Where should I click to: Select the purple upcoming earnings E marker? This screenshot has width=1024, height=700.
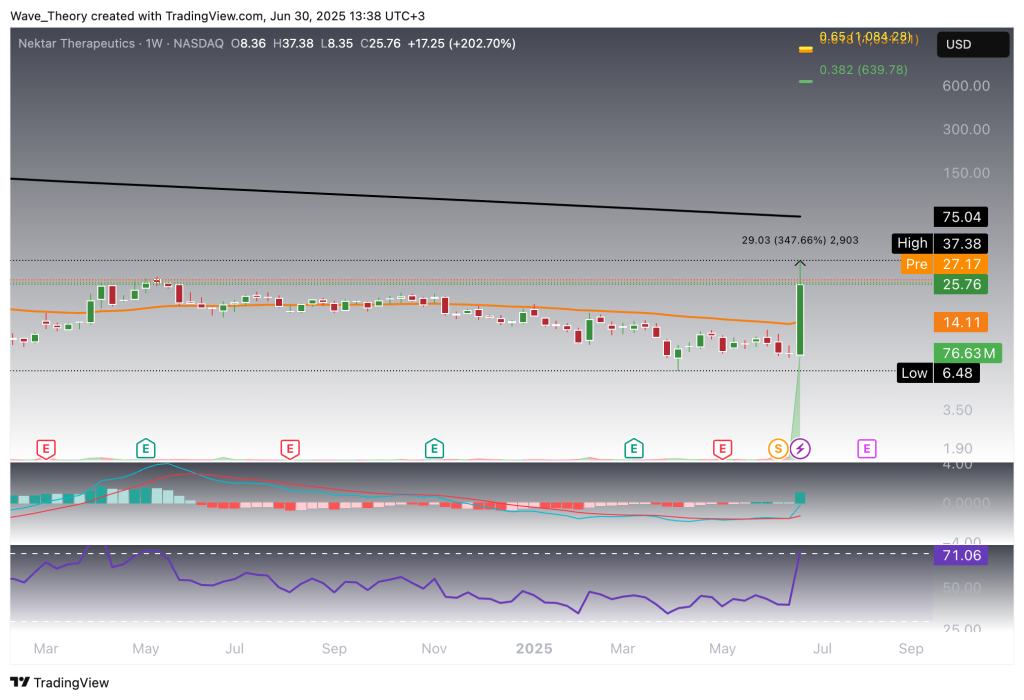tap(867, 449)
